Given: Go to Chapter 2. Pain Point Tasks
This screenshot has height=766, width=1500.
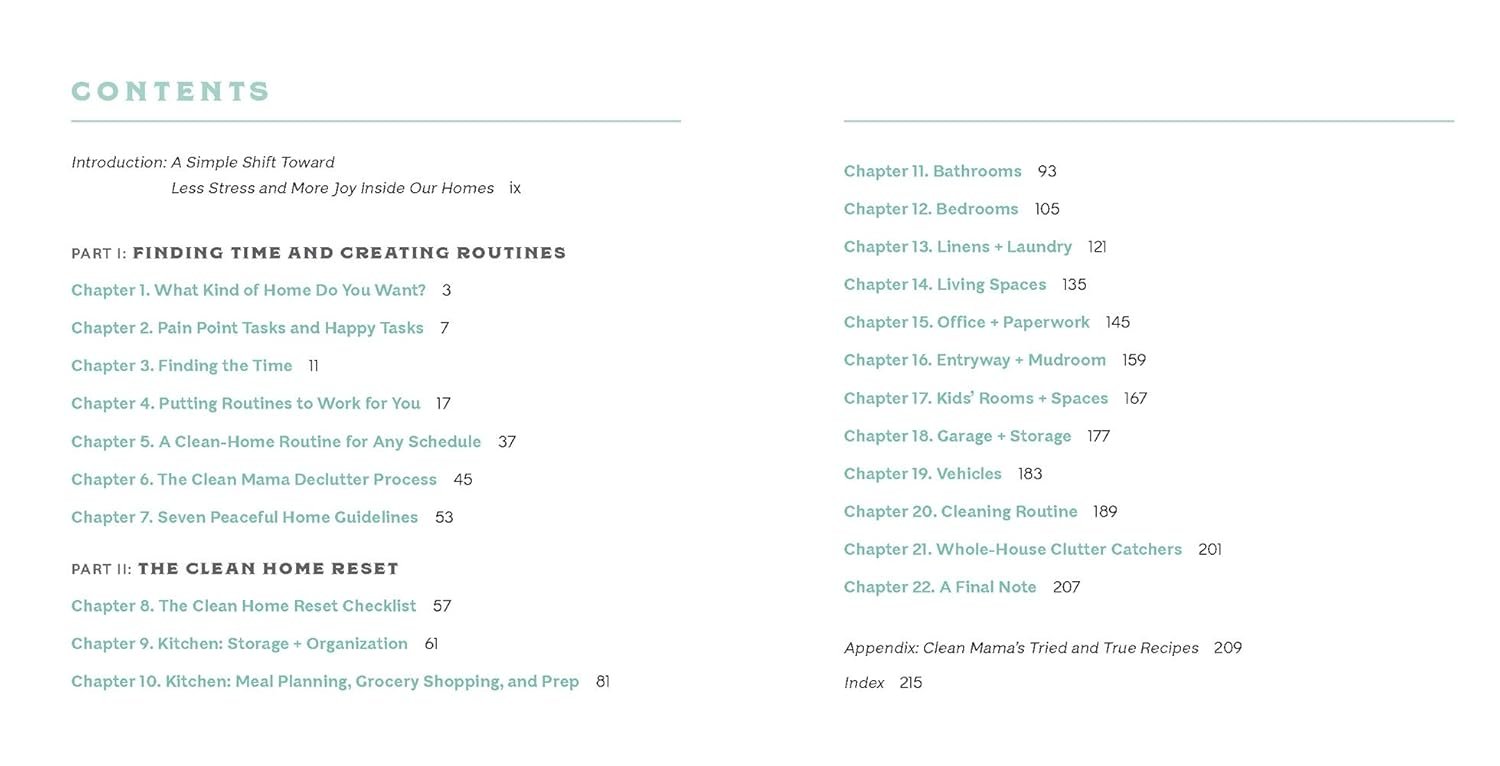Looking at the screenshot, I should [247, 328].
